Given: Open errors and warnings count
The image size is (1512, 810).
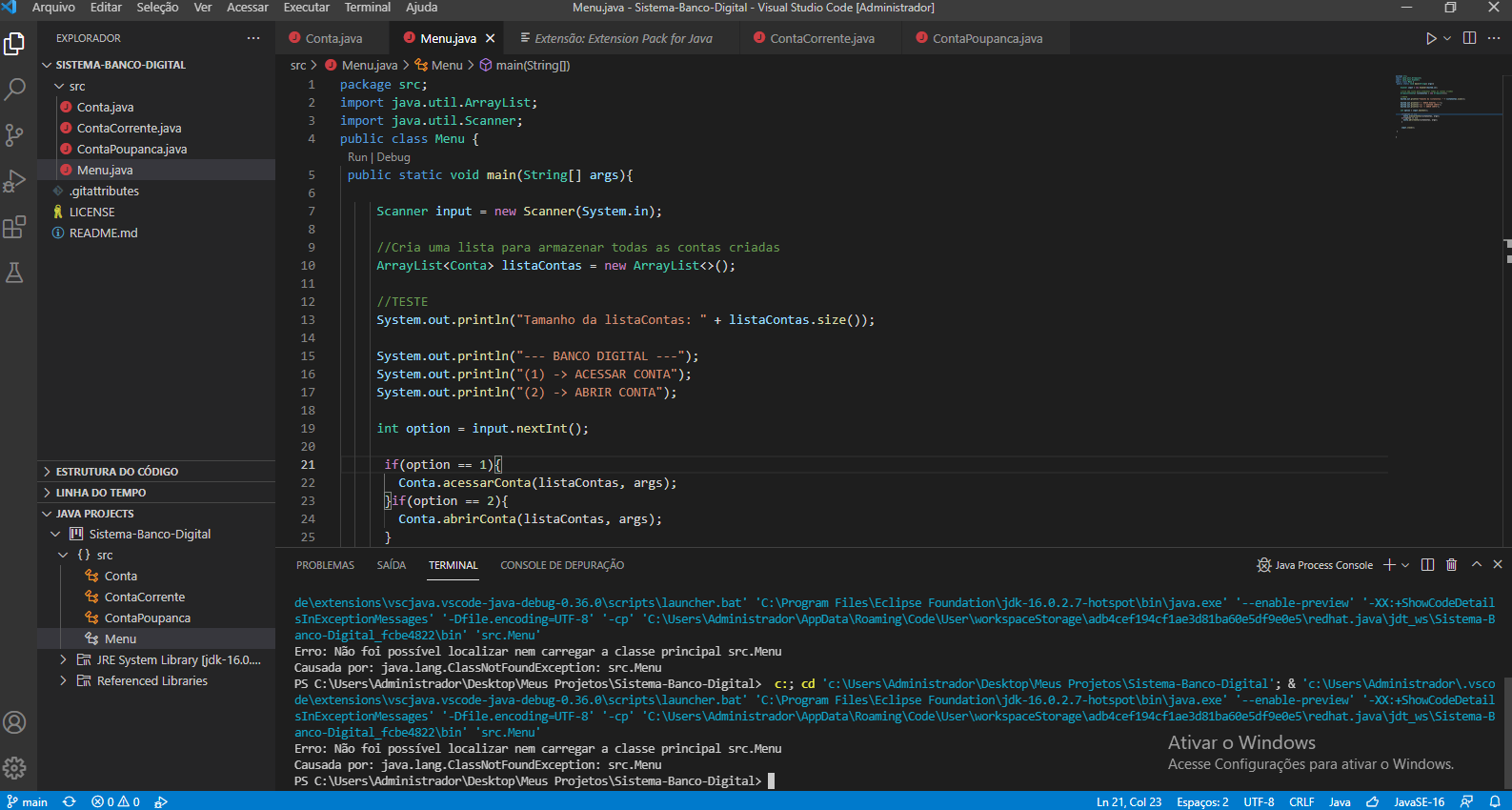Looking at the screenshot, I should click(115, 801).
